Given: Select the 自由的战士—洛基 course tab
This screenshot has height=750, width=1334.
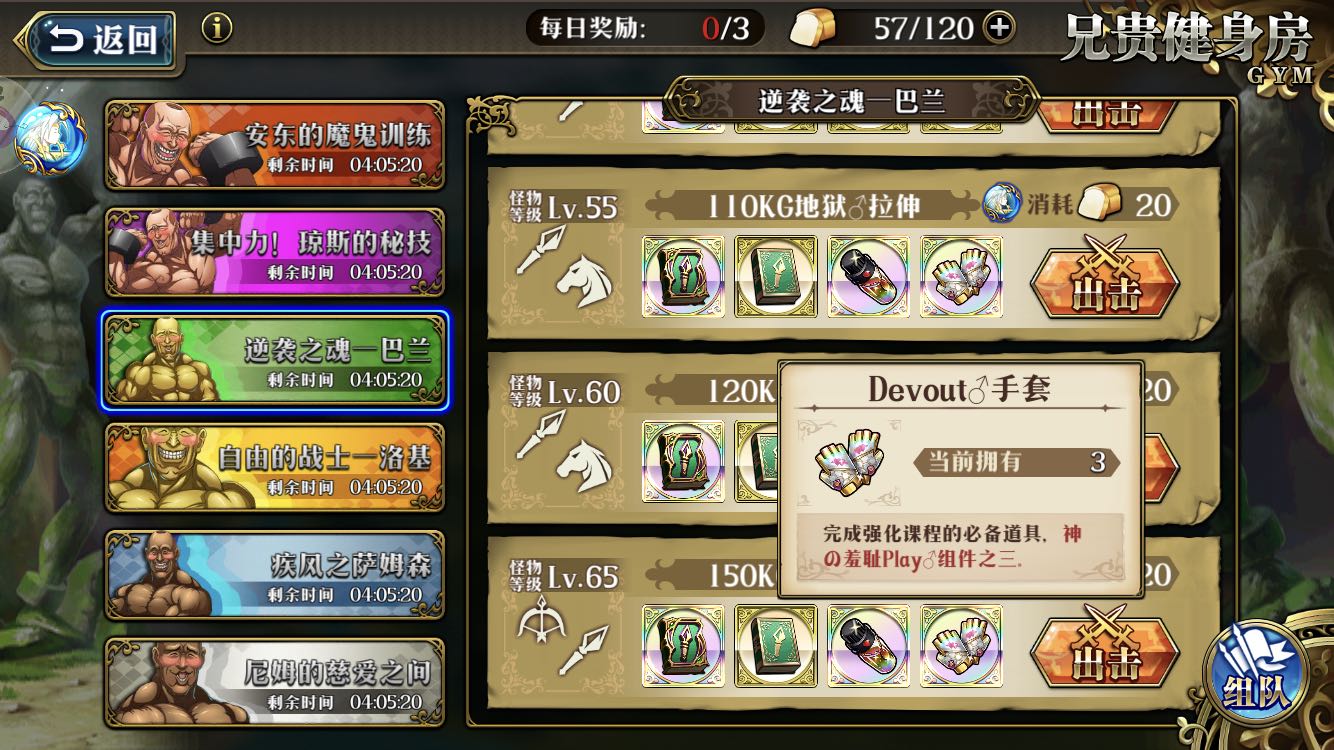Looking at the screenshot, I should click(x=275, y=468).
